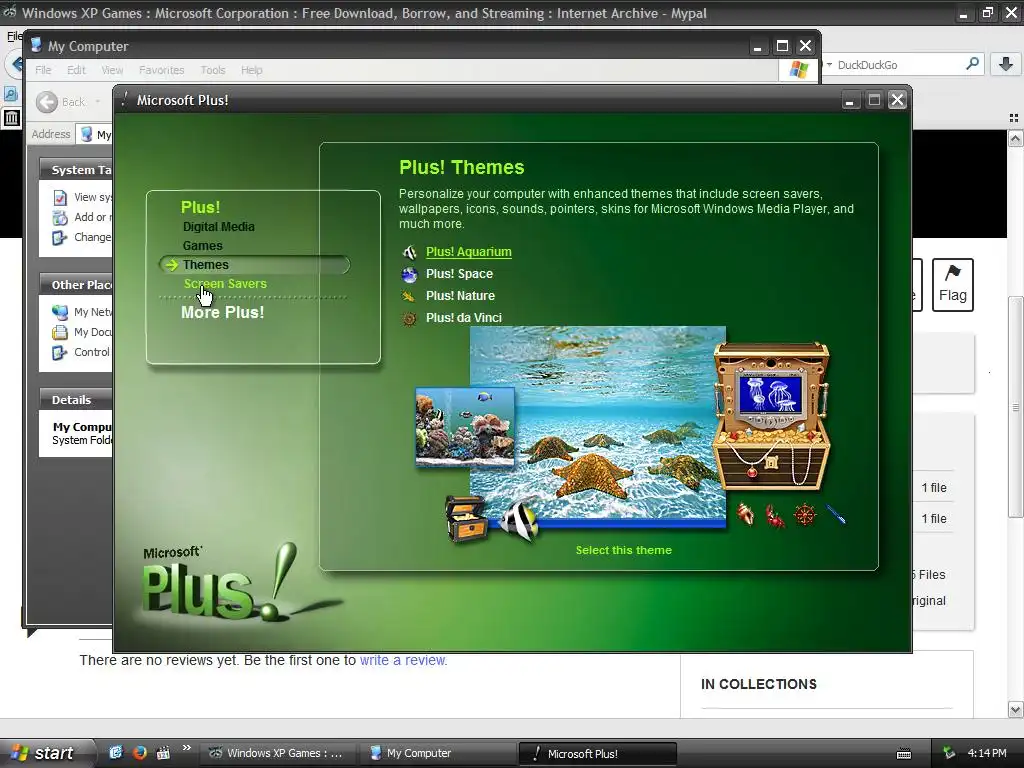This screenshot has height=768, width=1024.
Task: Click the Details panel header
Action: tap(76, 400)
